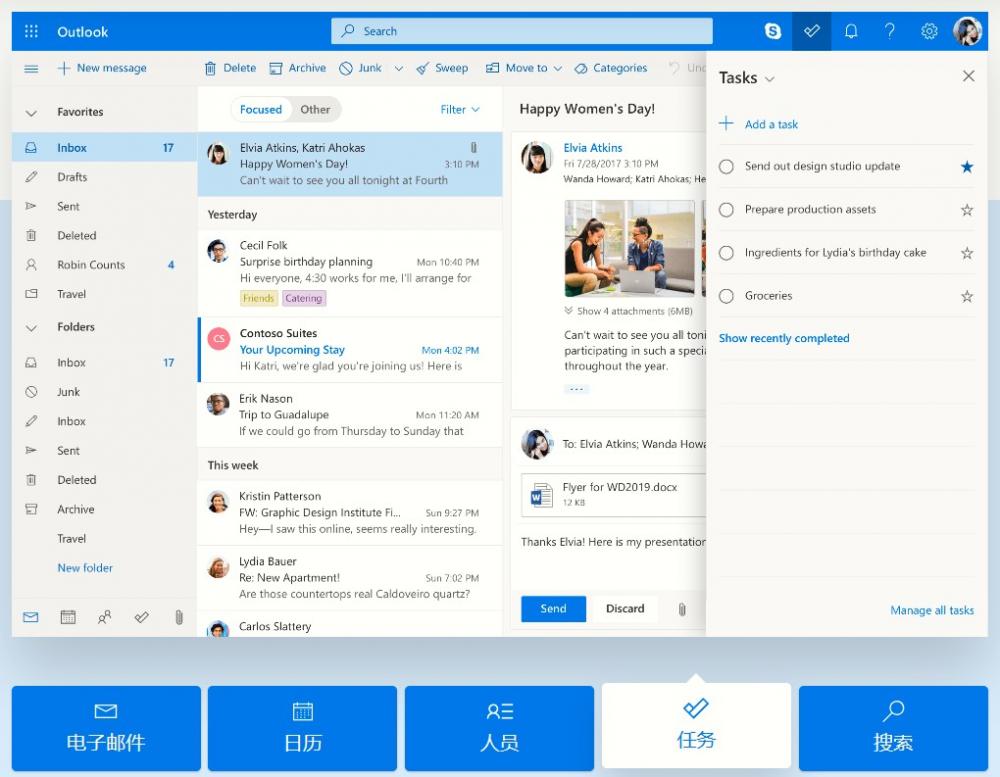Viewport: 1000px width, 777px height.
Task: Close the Tasks panel
Action: pos(968,77)
